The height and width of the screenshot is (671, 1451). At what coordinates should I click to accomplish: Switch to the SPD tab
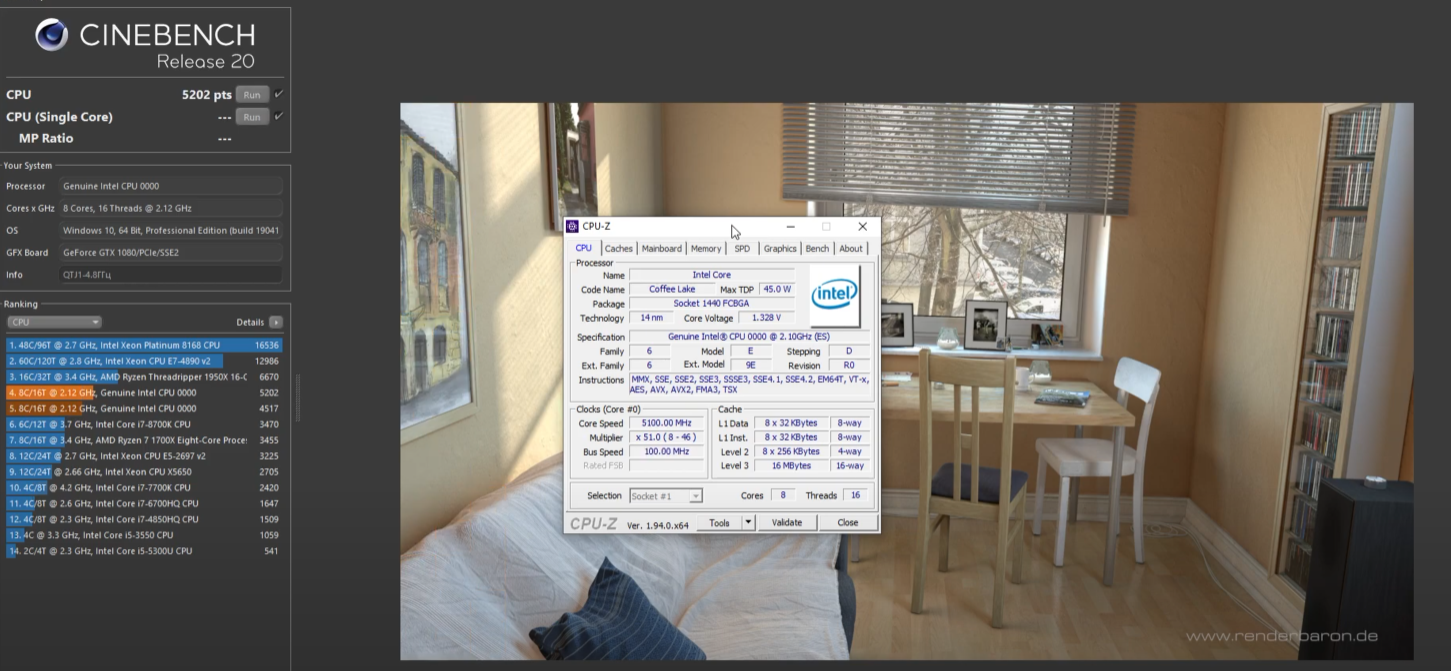742,248
